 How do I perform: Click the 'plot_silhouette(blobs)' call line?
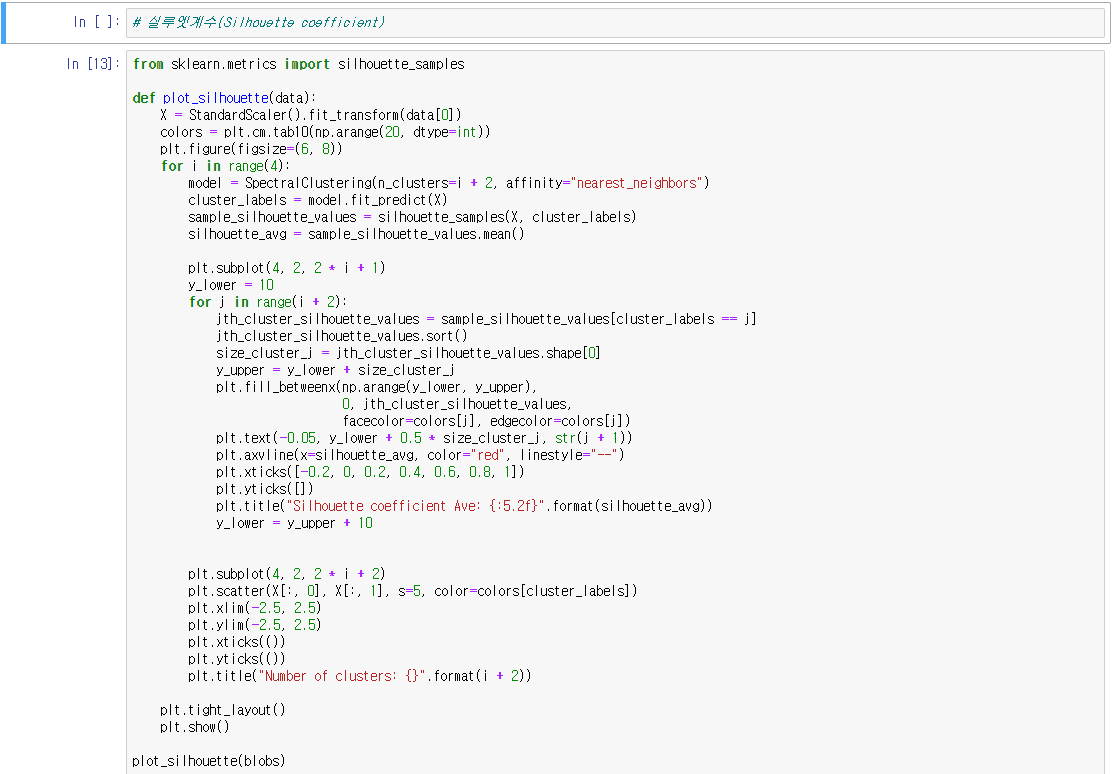(209, 763)
